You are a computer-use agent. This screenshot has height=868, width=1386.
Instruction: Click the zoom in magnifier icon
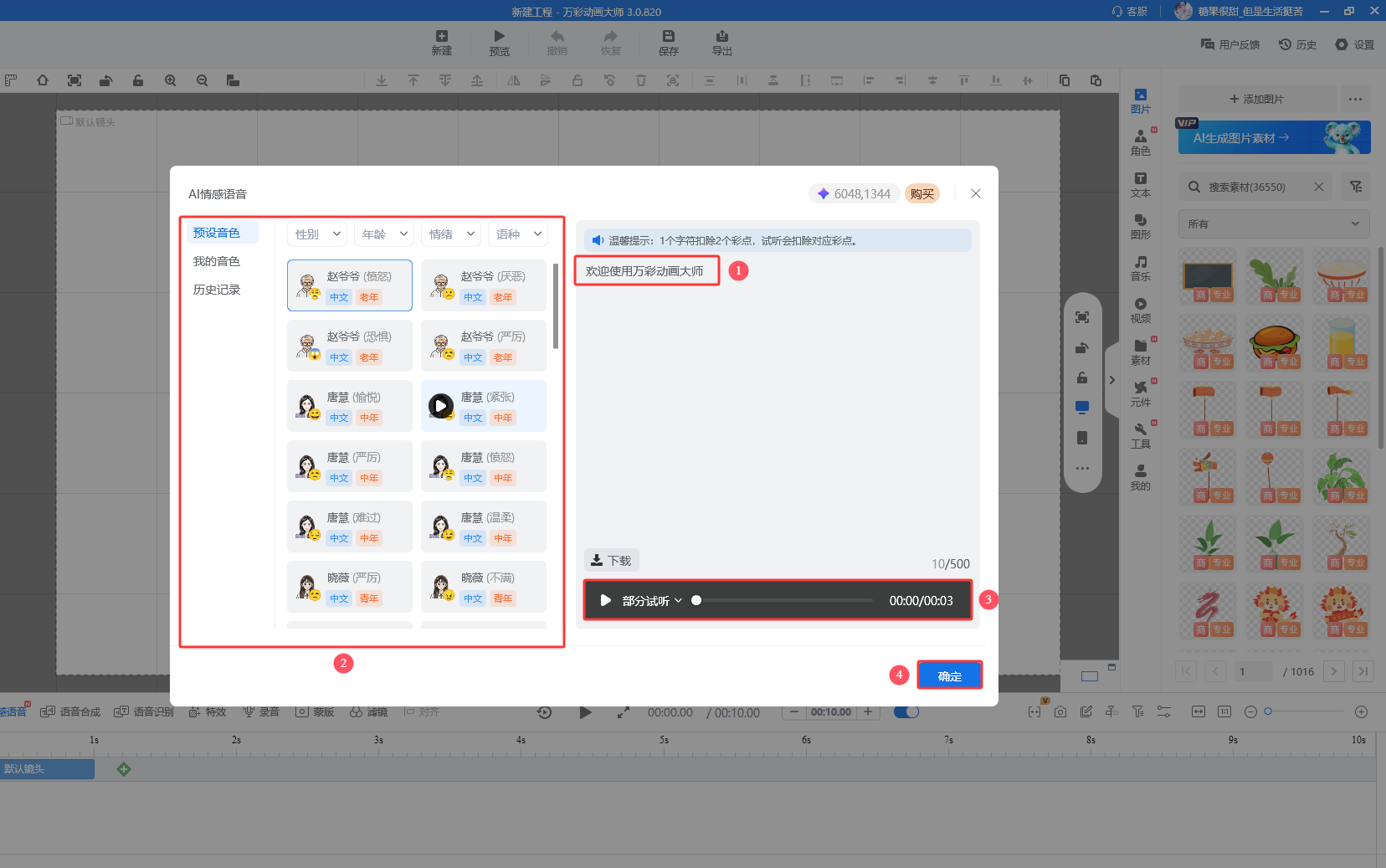(170, 80)
